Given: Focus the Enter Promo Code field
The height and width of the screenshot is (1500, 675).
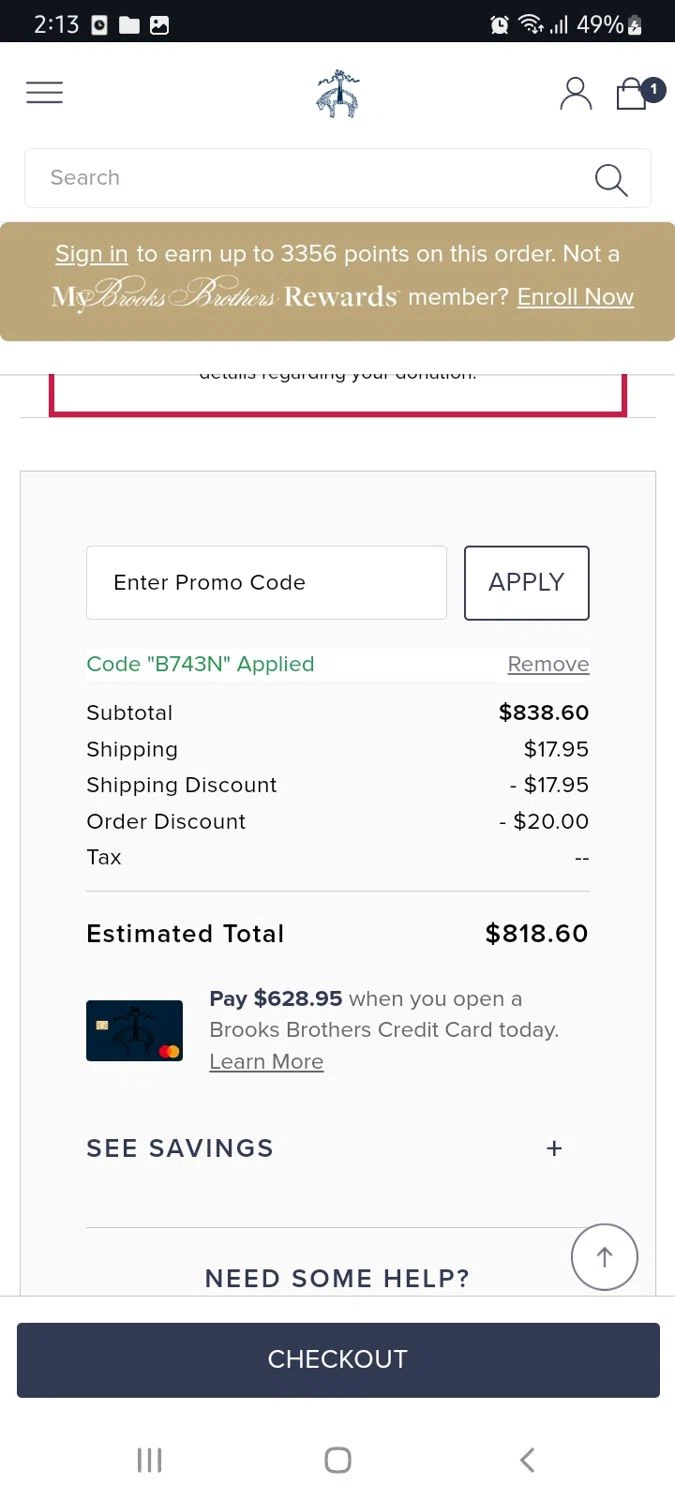Looking at the screenshot, I should [266, 583].
